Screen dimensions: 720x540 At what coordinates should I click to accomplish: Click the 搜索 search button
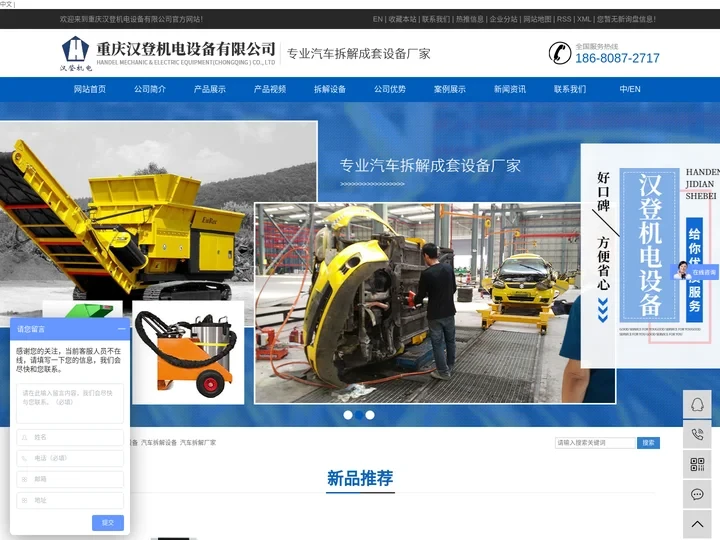pos(648,443)
